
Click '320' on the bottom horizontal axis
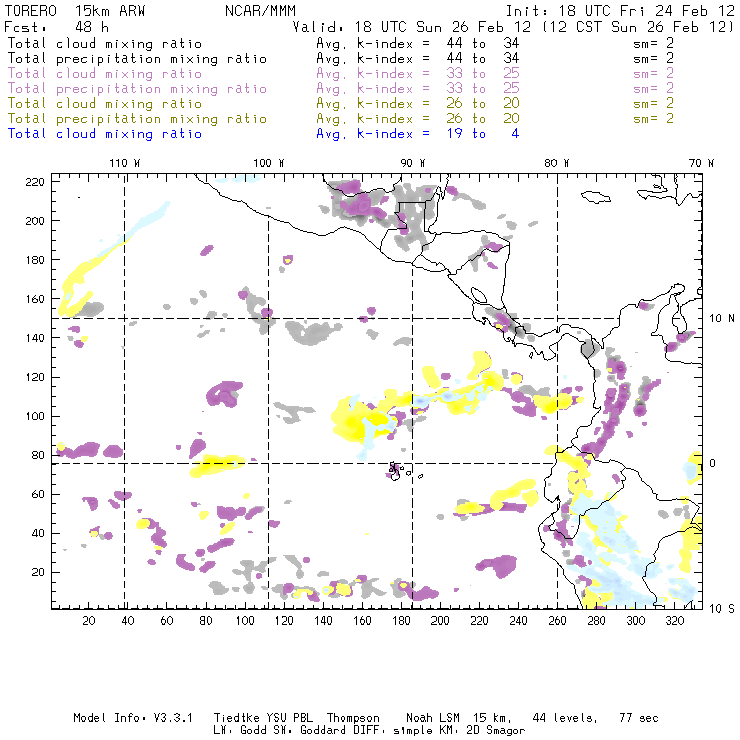[x=674, y=621]
